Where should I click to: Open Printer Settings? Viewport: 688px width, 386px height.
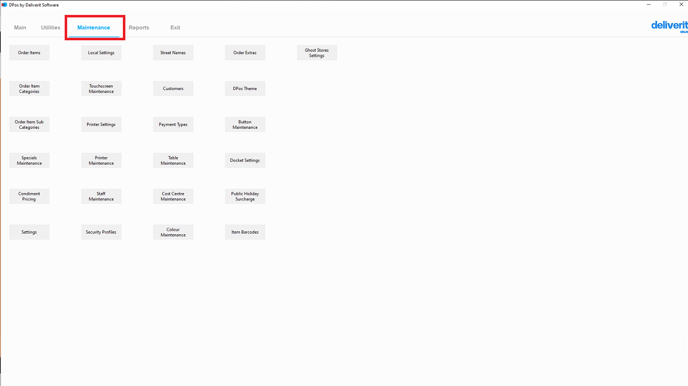coord(101,125)
